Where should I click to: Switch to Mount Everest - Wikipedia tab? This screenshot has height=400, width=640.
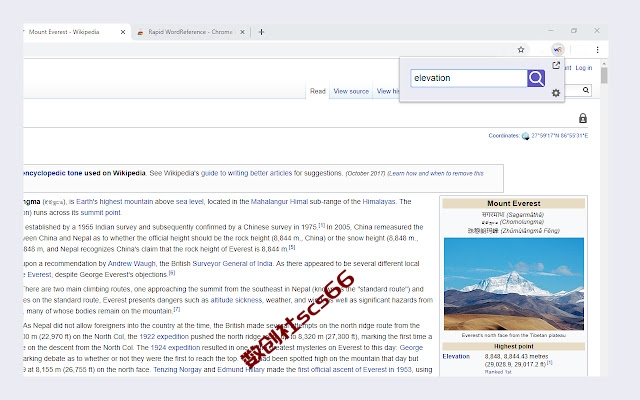point(64,32)
